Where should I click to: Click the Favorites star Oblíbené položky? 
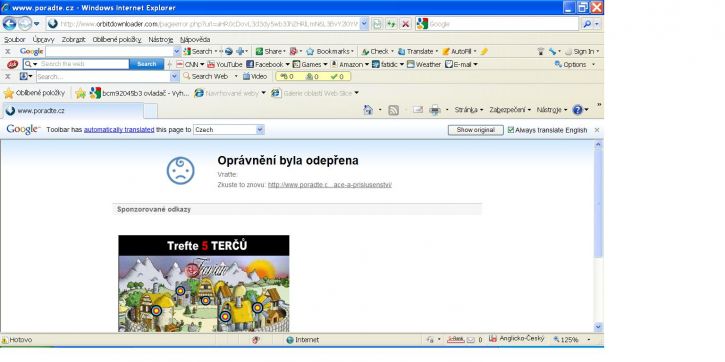coord(35,93)
